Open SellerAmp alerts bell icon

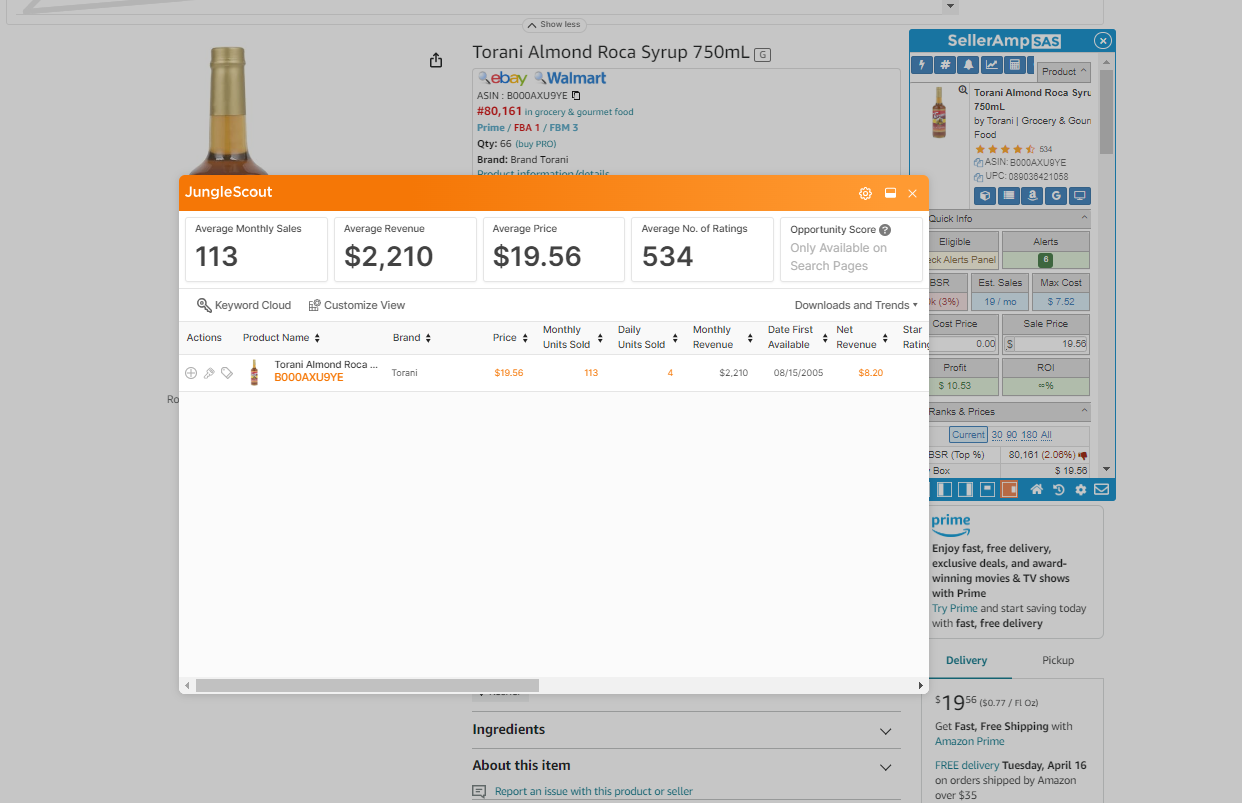(x=968, y=65)
